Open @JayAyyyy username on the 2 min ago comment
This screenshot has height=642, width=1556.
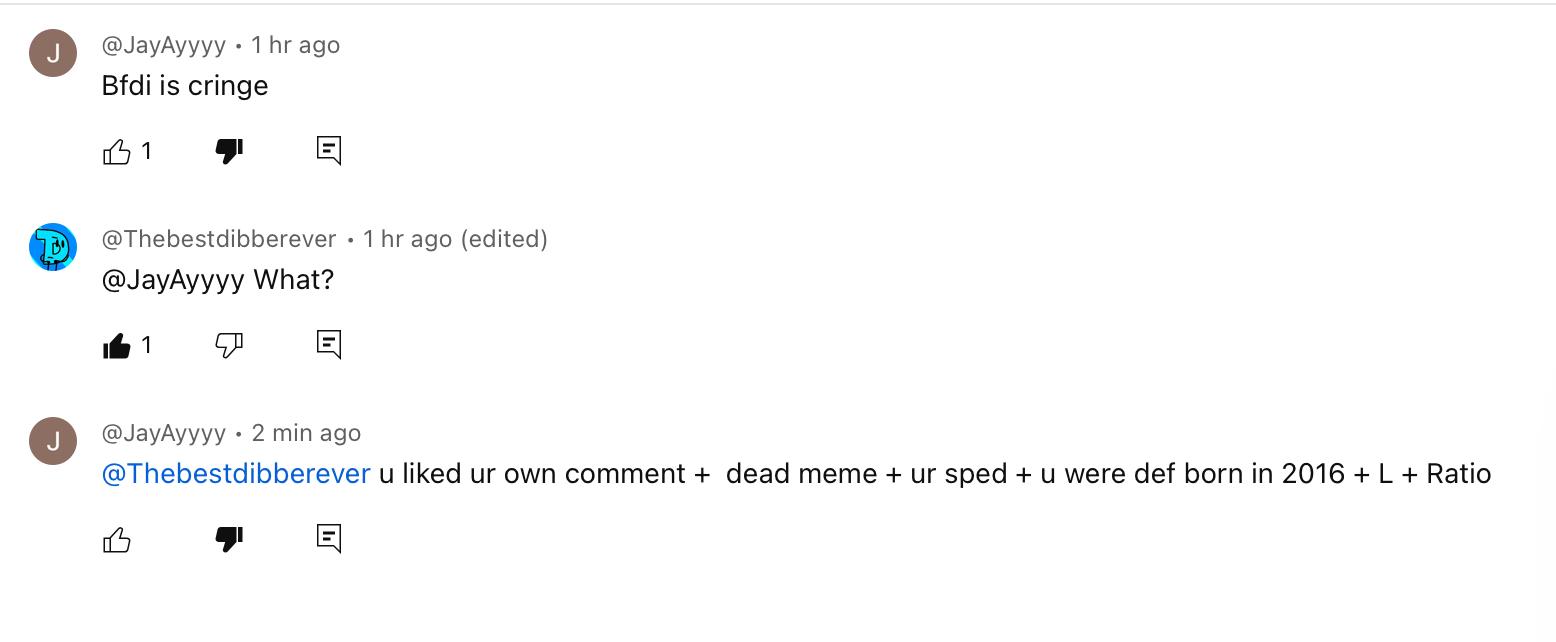point(164,433)
